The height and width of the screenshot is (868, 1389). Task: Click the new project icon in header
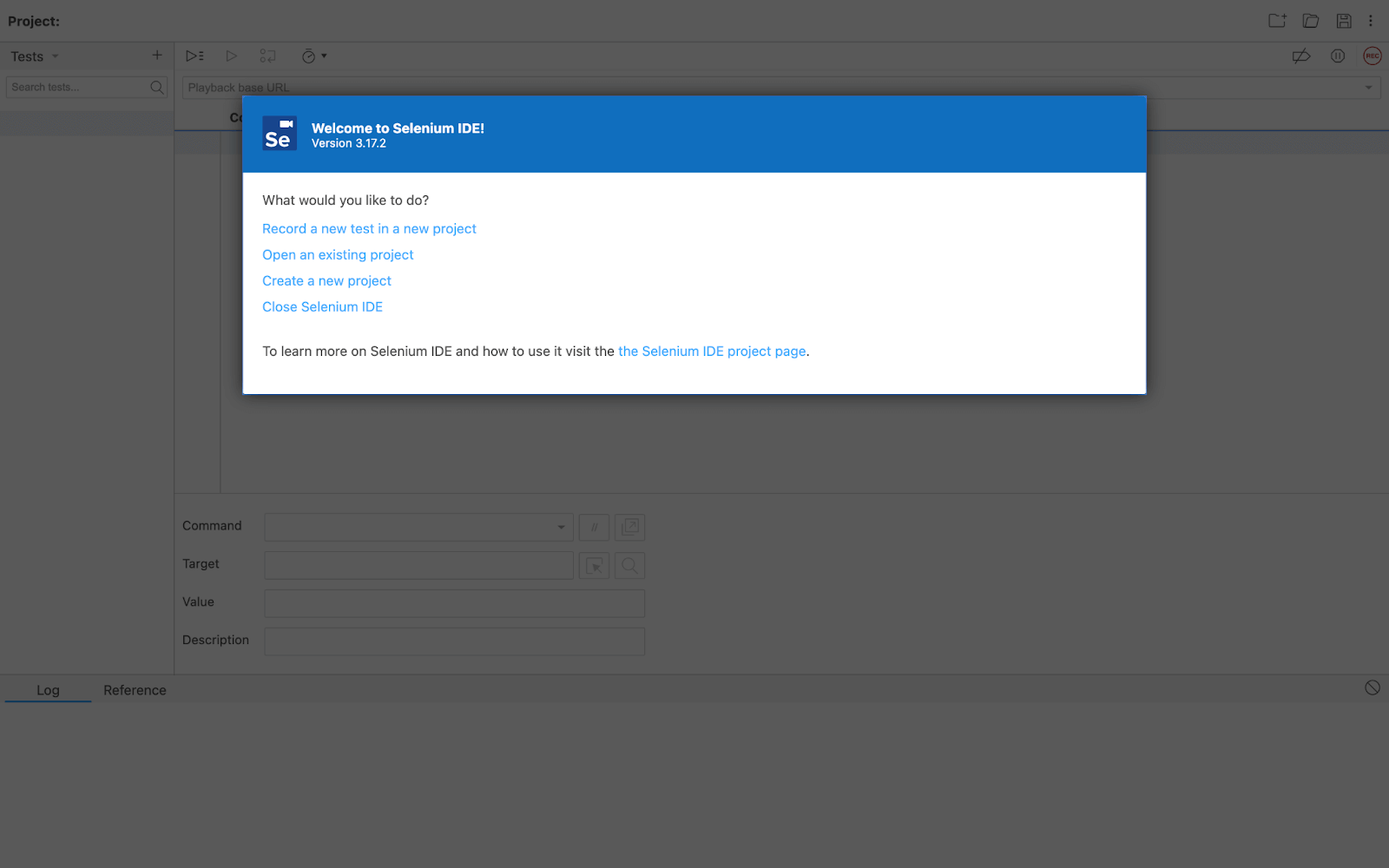click(1277, 21)
